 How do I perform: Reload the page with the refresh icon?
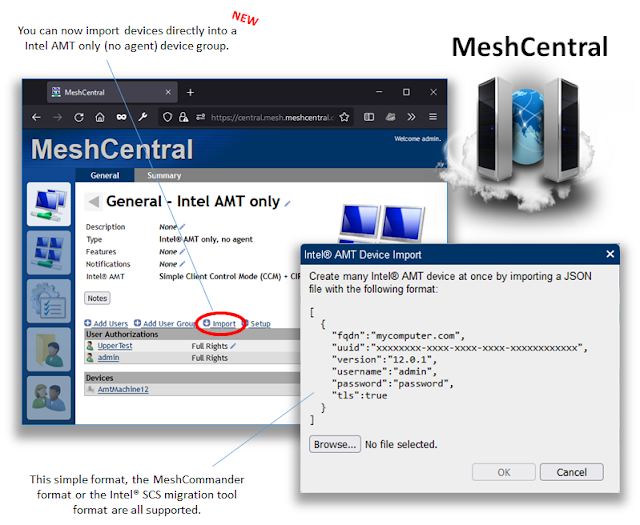[79, 118]
